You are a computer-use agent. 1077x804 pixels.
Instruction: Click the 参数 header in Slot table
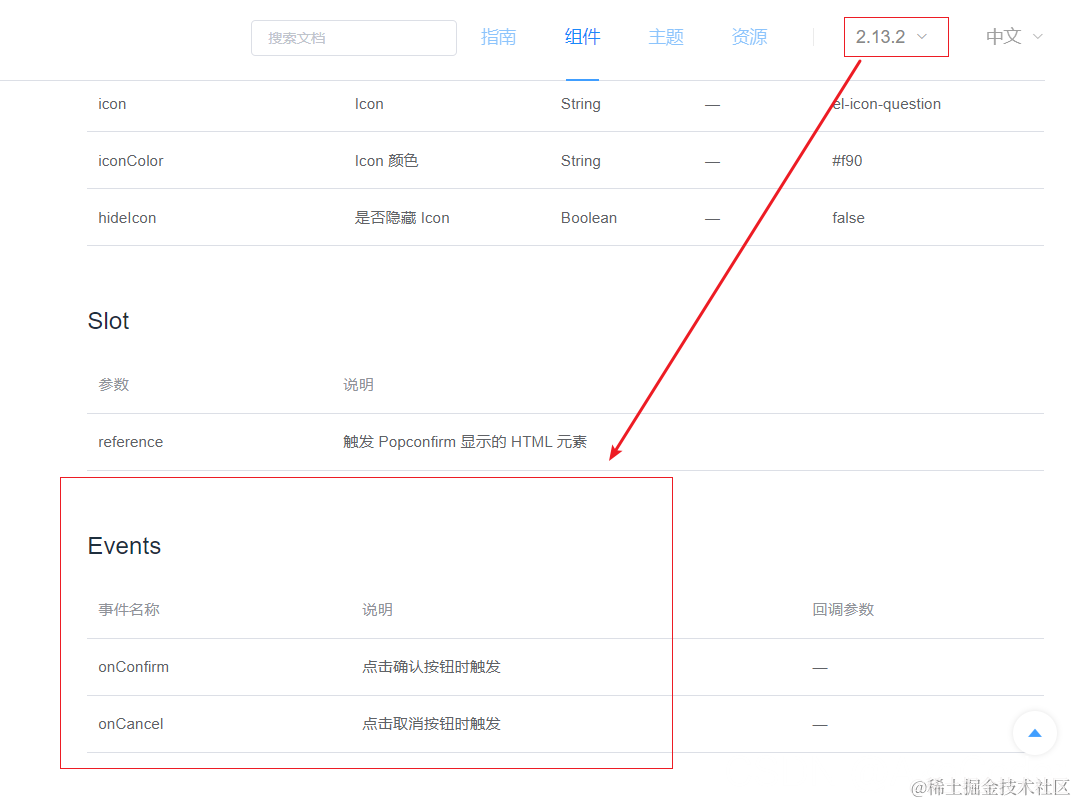click(113, 384)
